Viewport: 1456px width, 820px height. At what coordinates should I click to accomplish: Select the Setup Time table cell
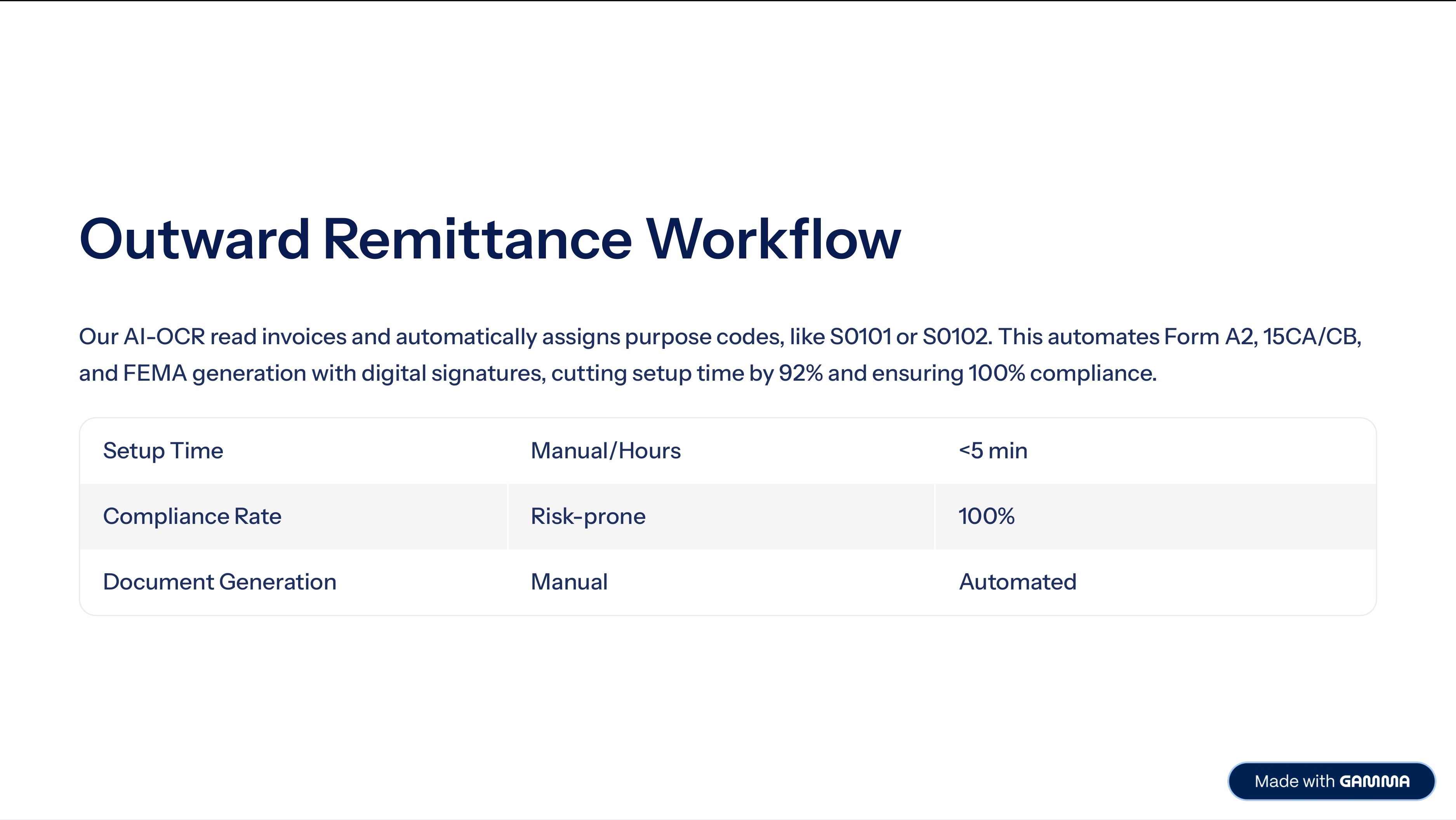163,451
